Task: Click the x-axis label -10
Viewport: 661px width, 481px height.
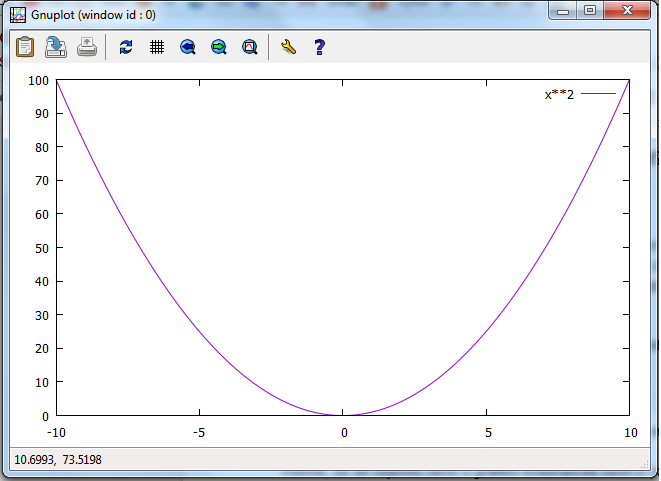Action: (x=56, y=433)
